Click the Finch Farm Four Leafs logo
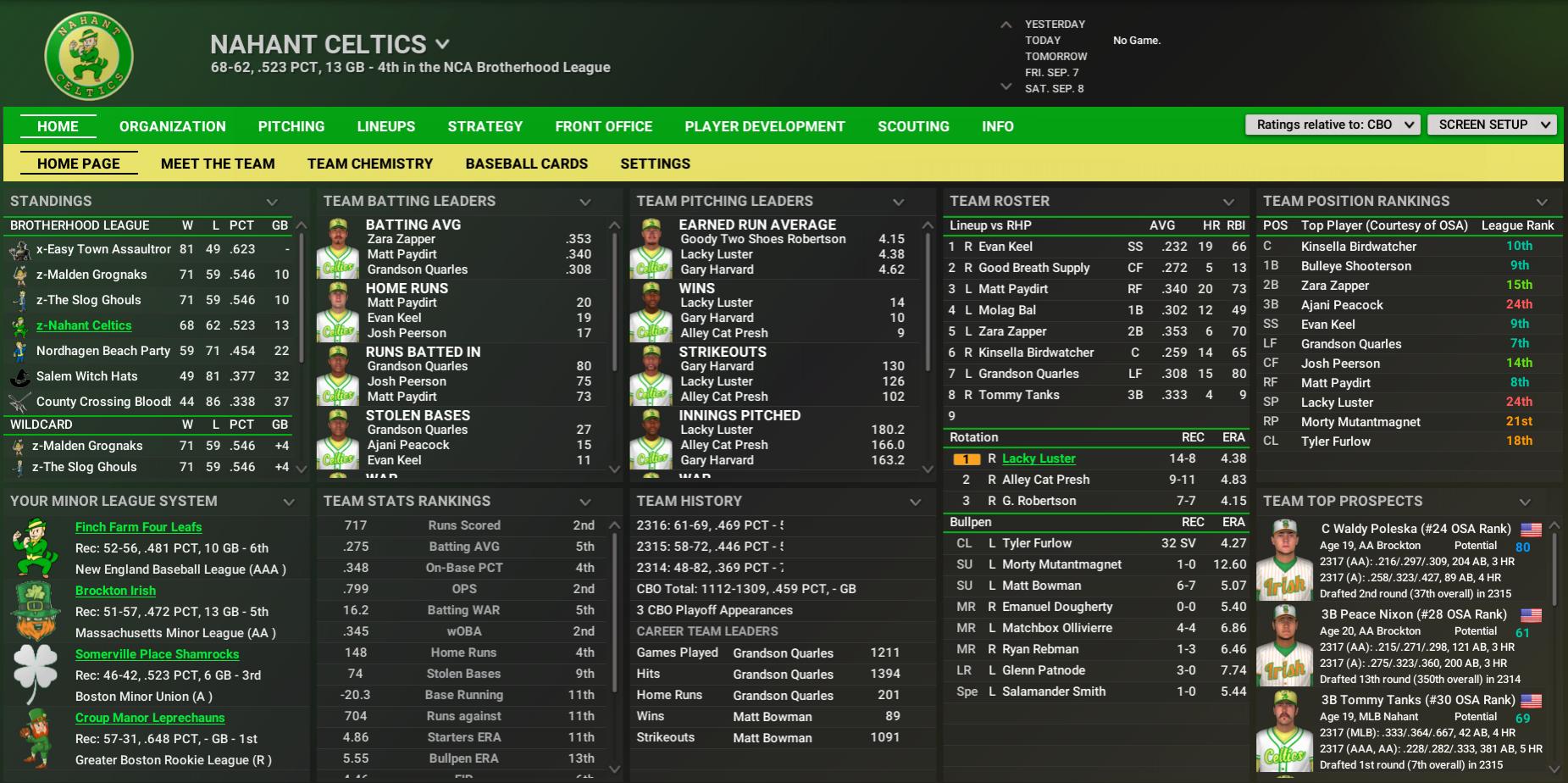 tap(36, 547)
